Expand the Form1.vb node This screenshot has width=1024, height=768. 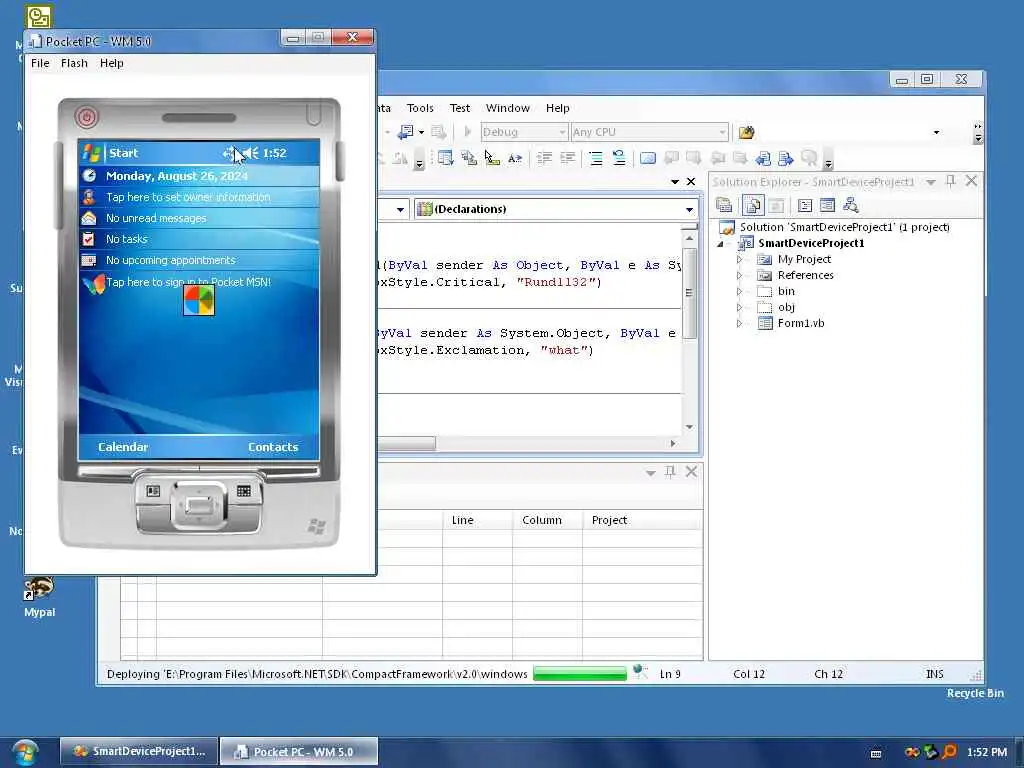pos(739,323)
